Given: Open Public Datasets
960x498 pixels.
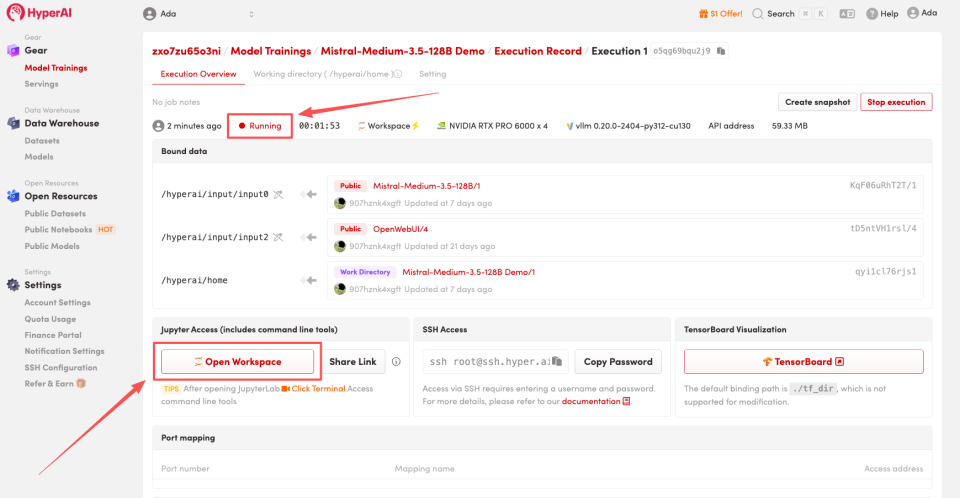Looking at the screenshot, I should coord(55,213).
